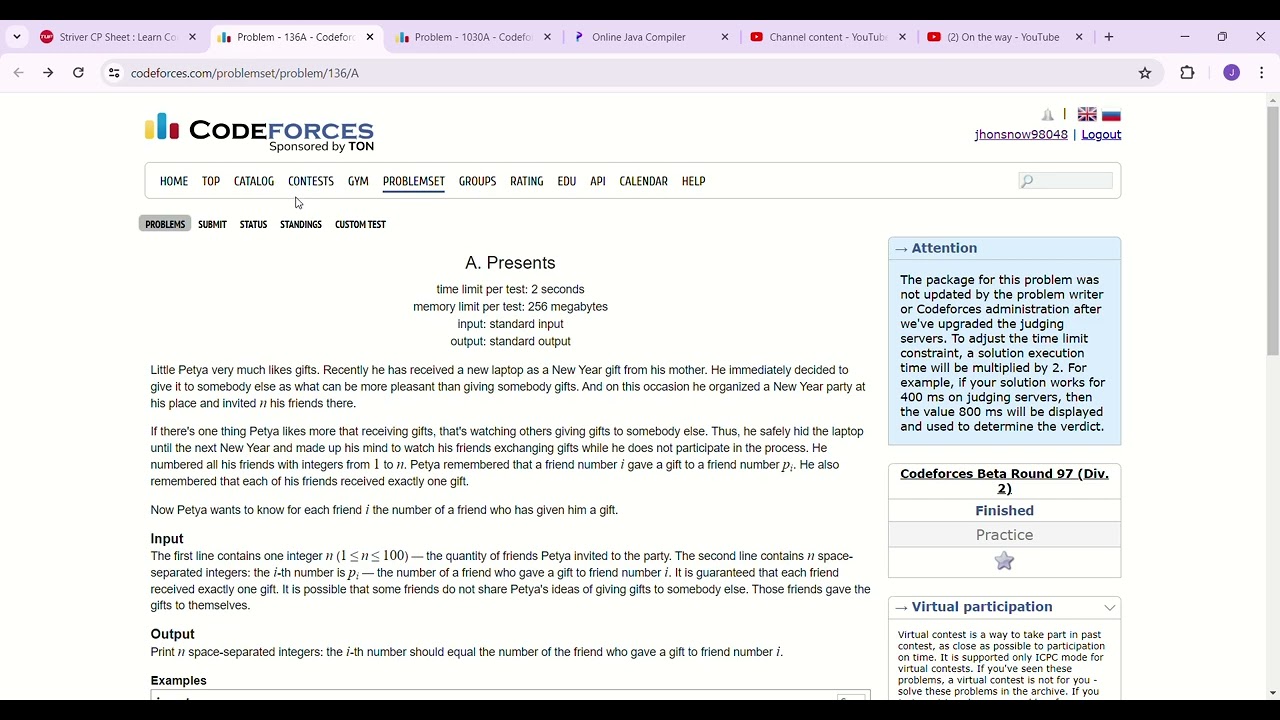Open the CATALOG menu item
Image resolution: width=1280 pixels, height=720 pixels.
(x=254, y=181)
